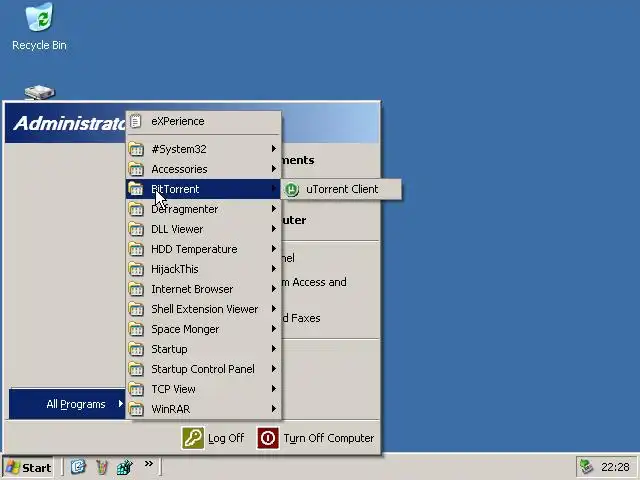Click the Turn Off Computer label
Screen dimensions: 640x480
329,438
